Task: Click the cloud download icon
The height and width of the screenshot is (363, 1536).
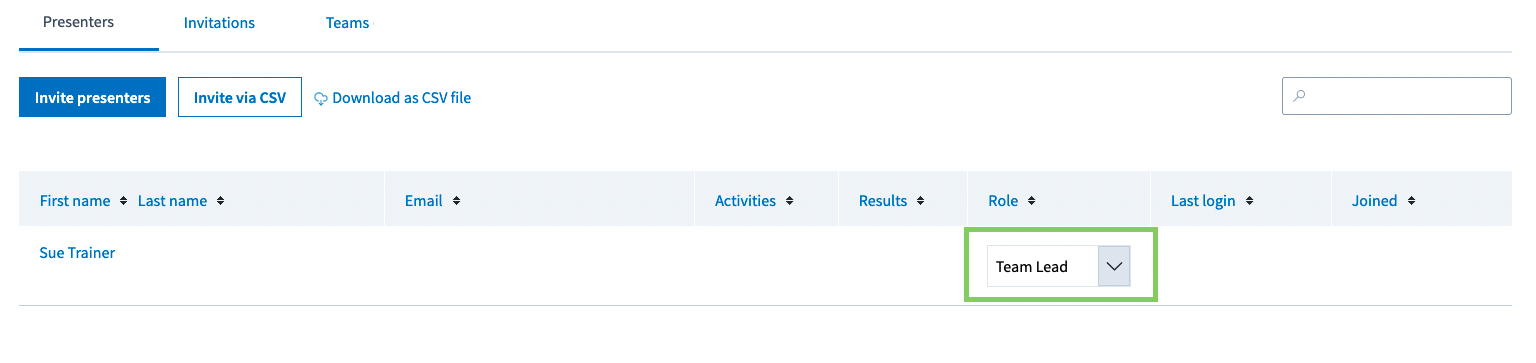Action: click(x=321, y=98)
